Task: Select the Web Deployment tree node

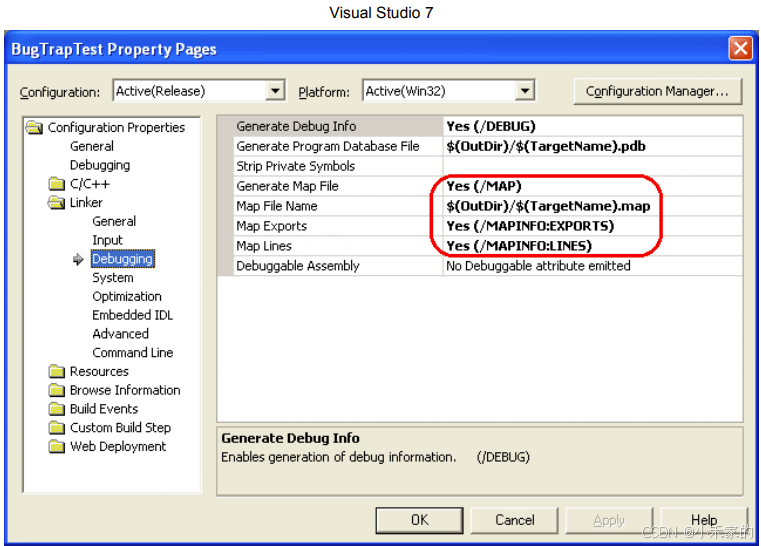Action: click(118, 447)
